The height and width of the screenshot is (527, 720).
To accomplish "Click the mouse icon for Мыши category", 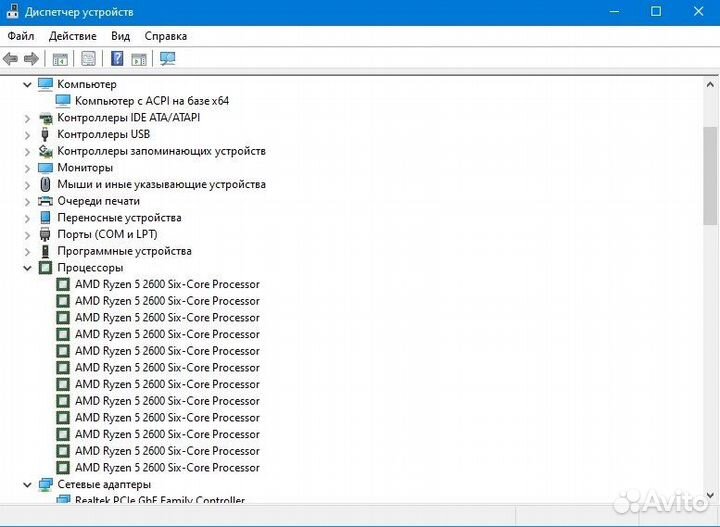I will pyautogui.click(x=45, y=185).
